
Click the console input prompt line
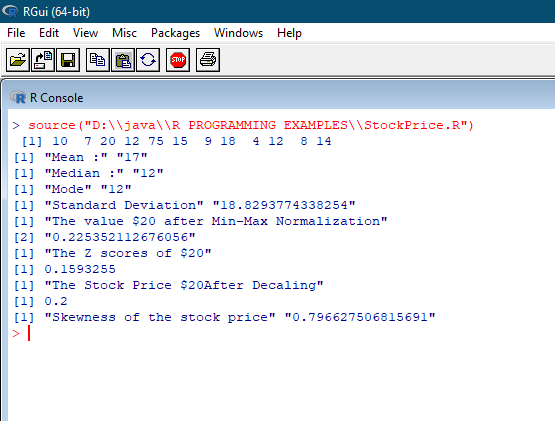21,333
